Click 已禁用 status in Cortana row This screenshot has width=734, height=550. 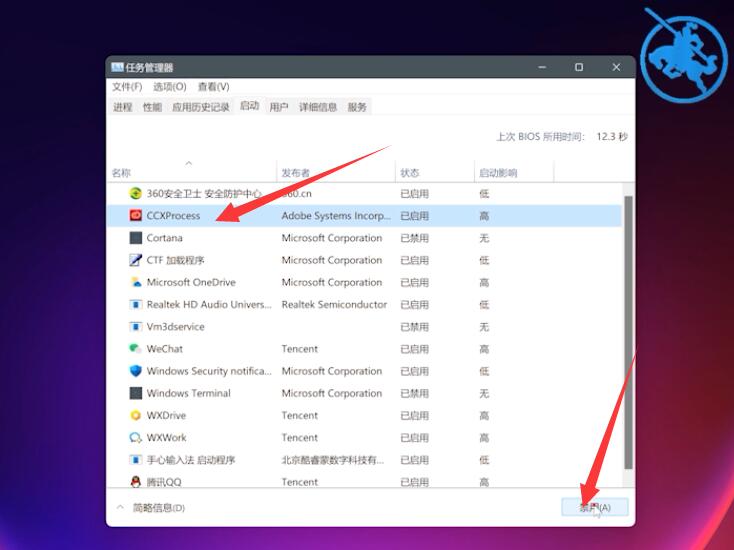coord(414,238)
